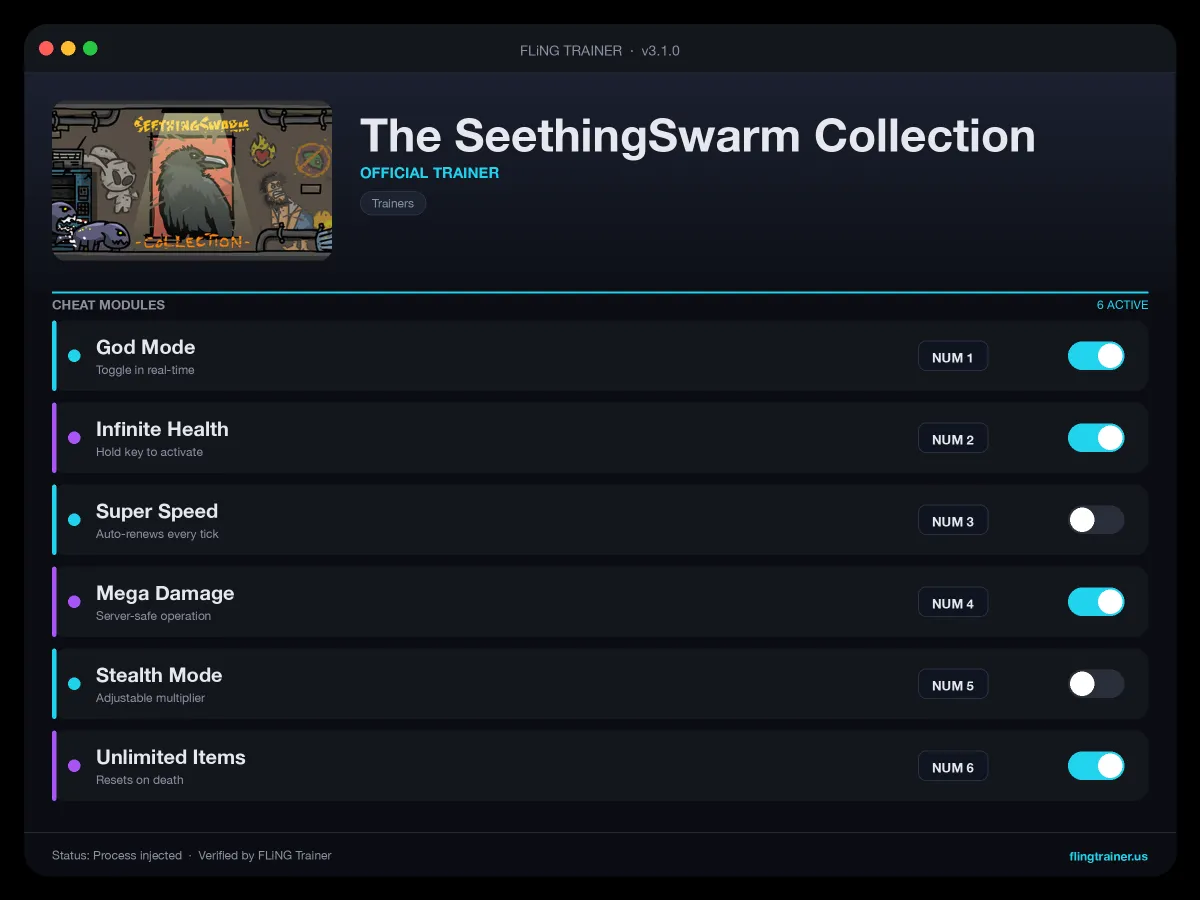Image resolution: width=1200 pixels, height=900 pixels.
Task: Open the SeethingSwarm Collection cover thumbnail
Action: [192, 180]
